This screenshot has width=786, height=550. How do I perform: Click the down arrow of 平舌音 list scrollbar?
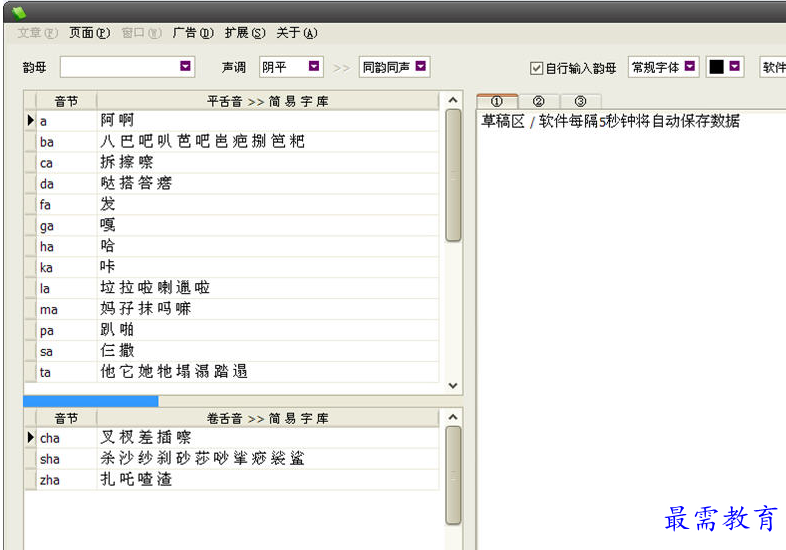tap(453, 386)
